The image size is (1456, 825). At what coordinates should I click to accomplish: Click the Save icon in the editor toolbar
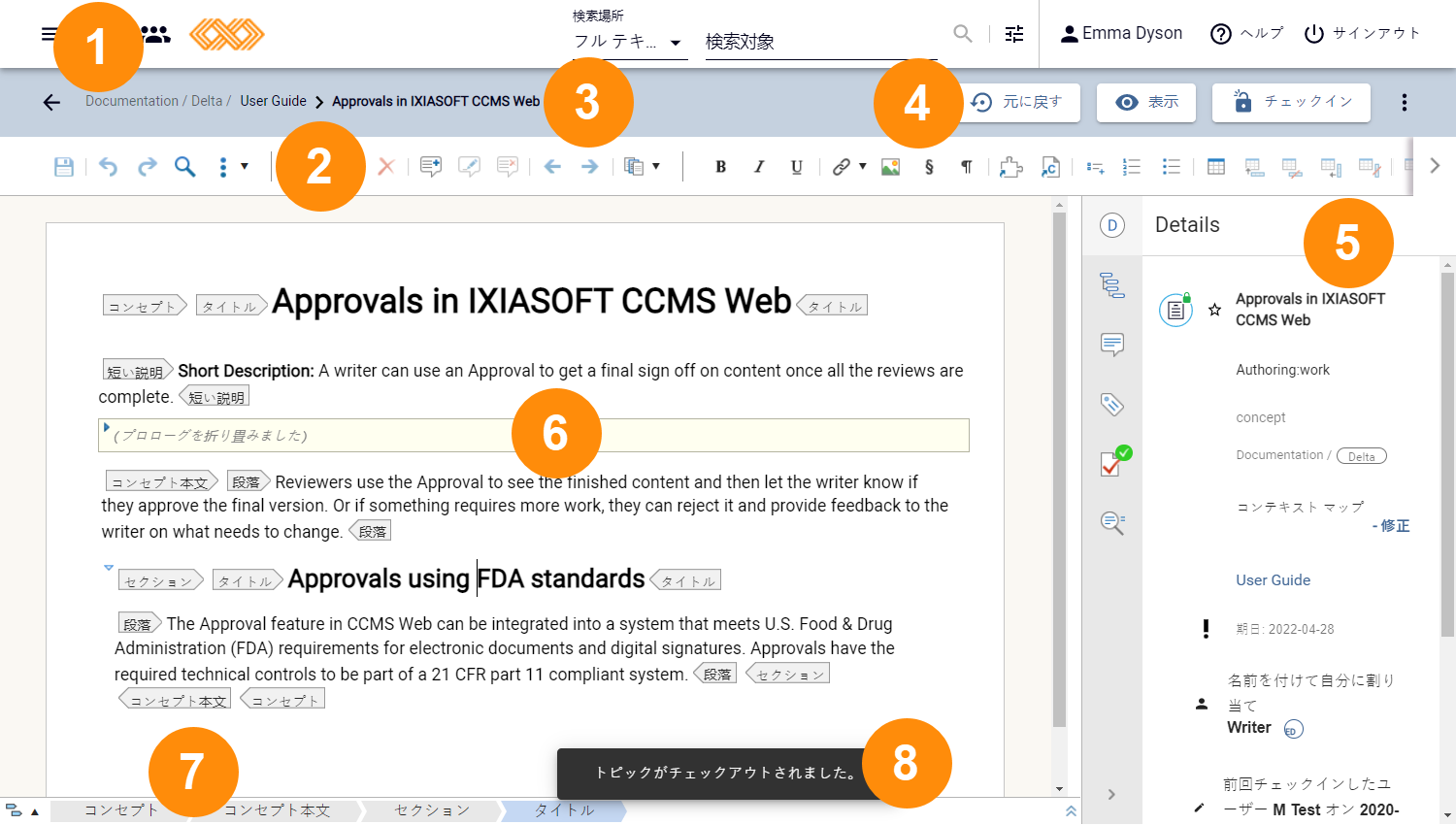(64, 167)
